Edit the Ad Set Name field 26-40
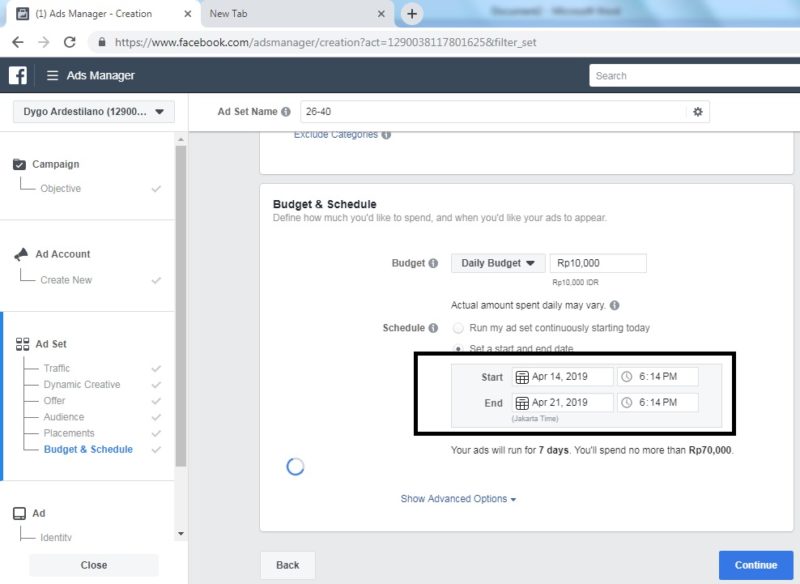 (493, 112)
